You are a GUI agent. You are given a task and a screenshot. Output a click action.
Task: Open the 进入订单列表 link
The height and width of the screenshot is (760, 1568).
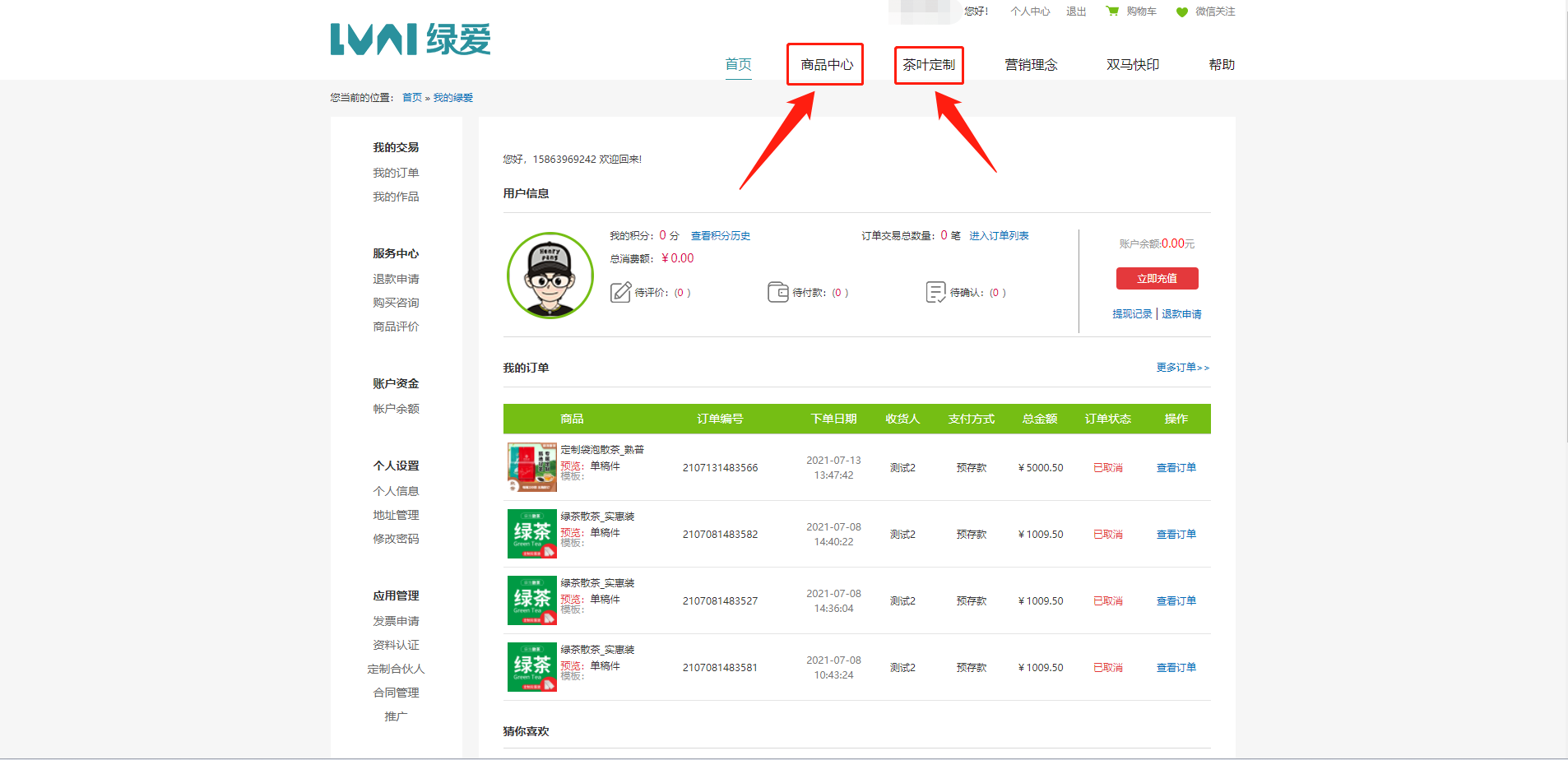(x=999, y=236)
